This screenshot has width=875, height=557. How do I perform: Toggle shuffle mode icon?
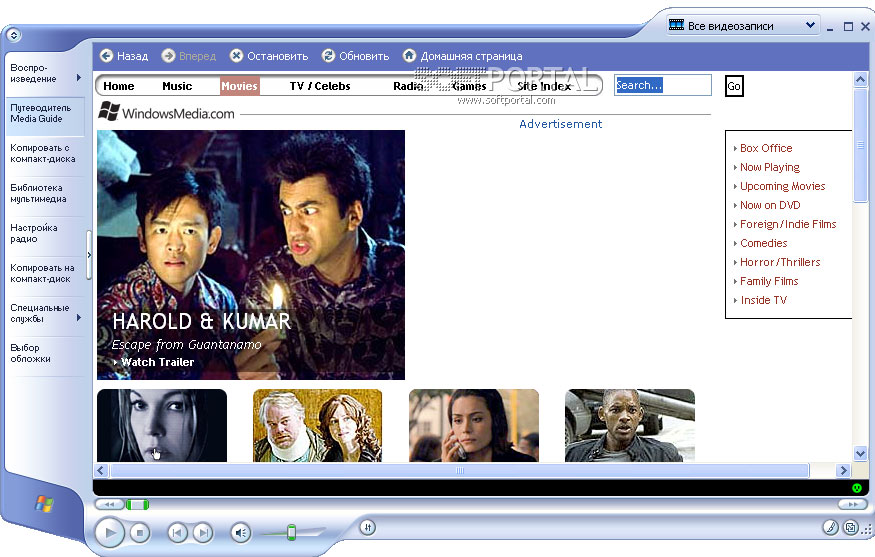point(367,527)
